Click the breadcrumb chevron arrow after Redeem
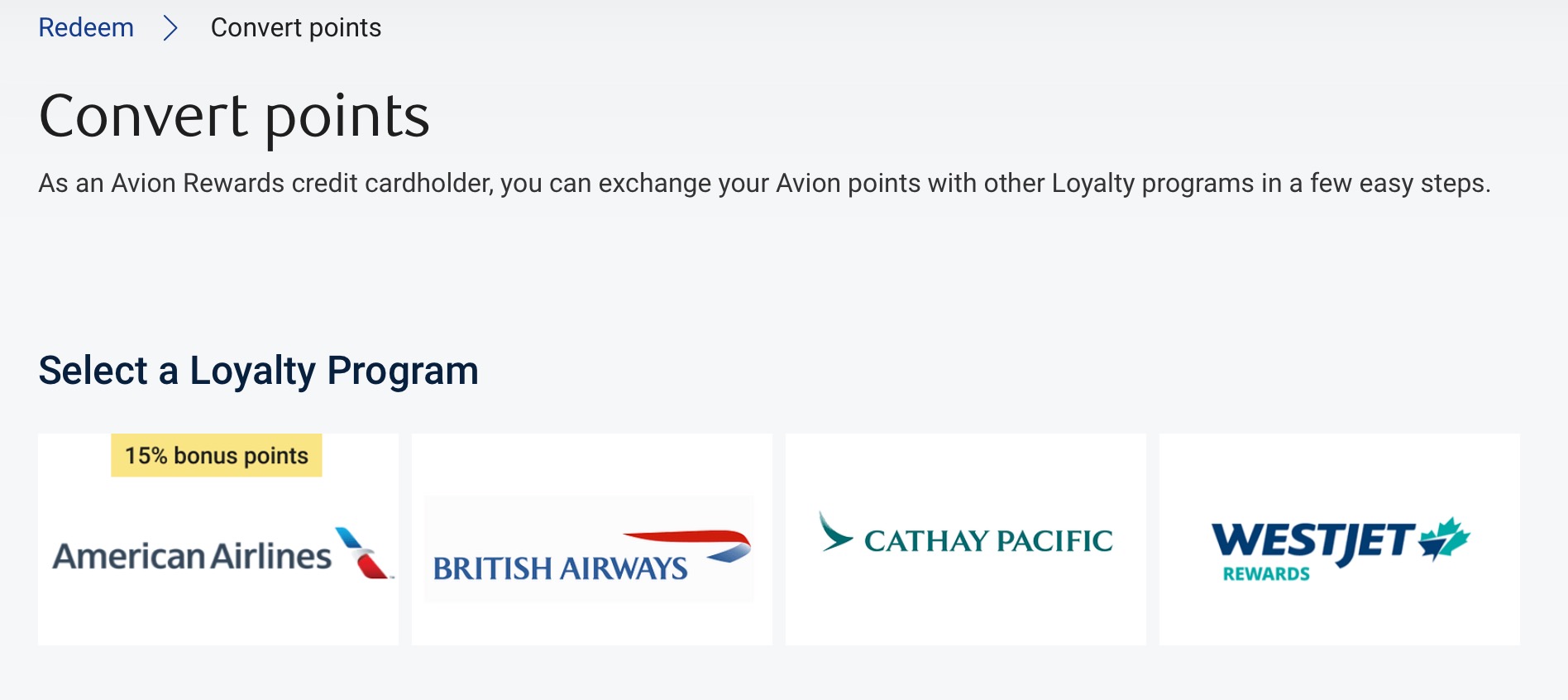1568x700 pixels. pyautogui.click(x=171, y=28)
